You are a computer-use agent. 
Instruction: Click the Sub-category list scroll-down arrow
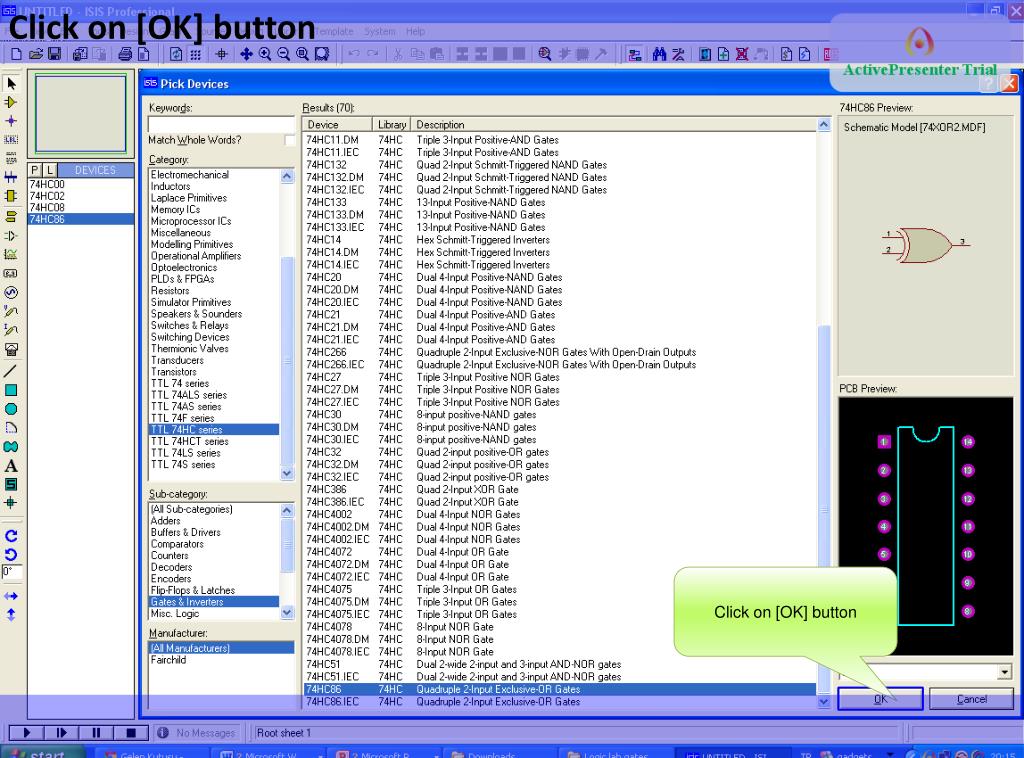(x=287, y=612)
